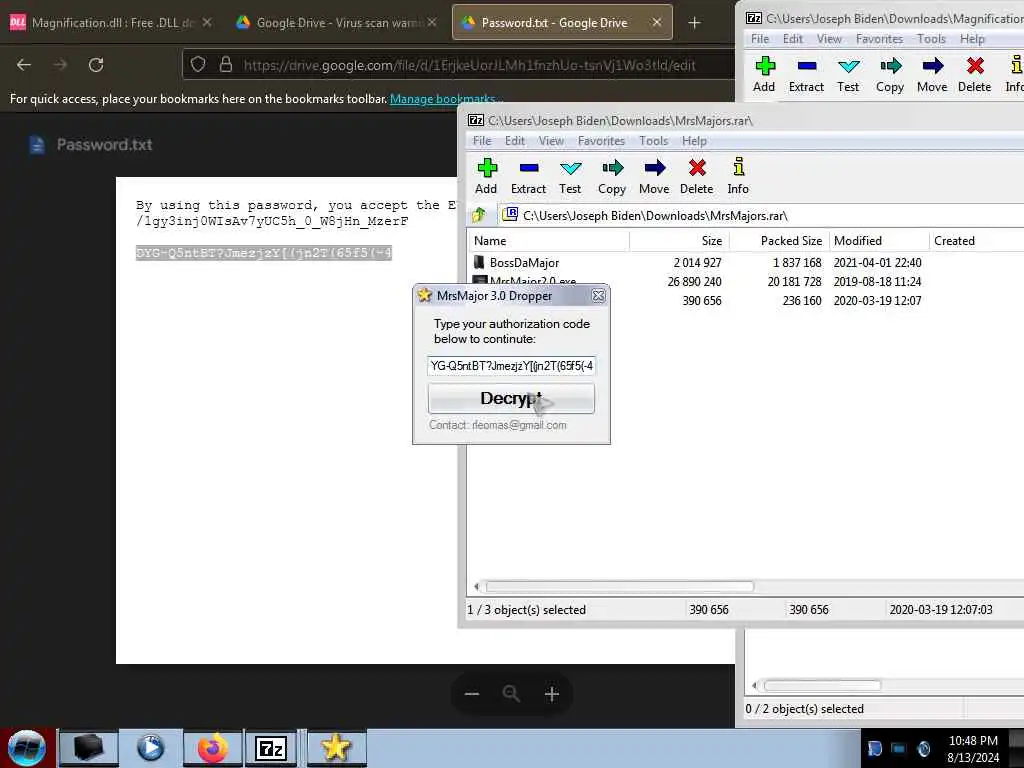Open Help menu in Magnification 7-Zip window

(972, 39)
